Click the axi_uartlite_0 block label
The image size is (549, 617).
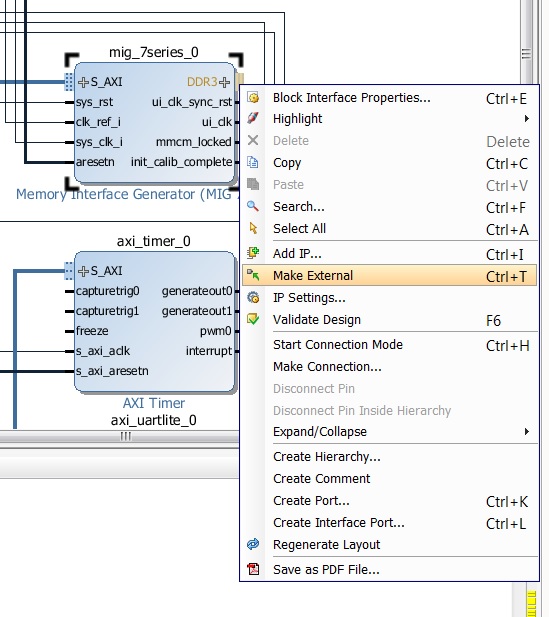153,421
